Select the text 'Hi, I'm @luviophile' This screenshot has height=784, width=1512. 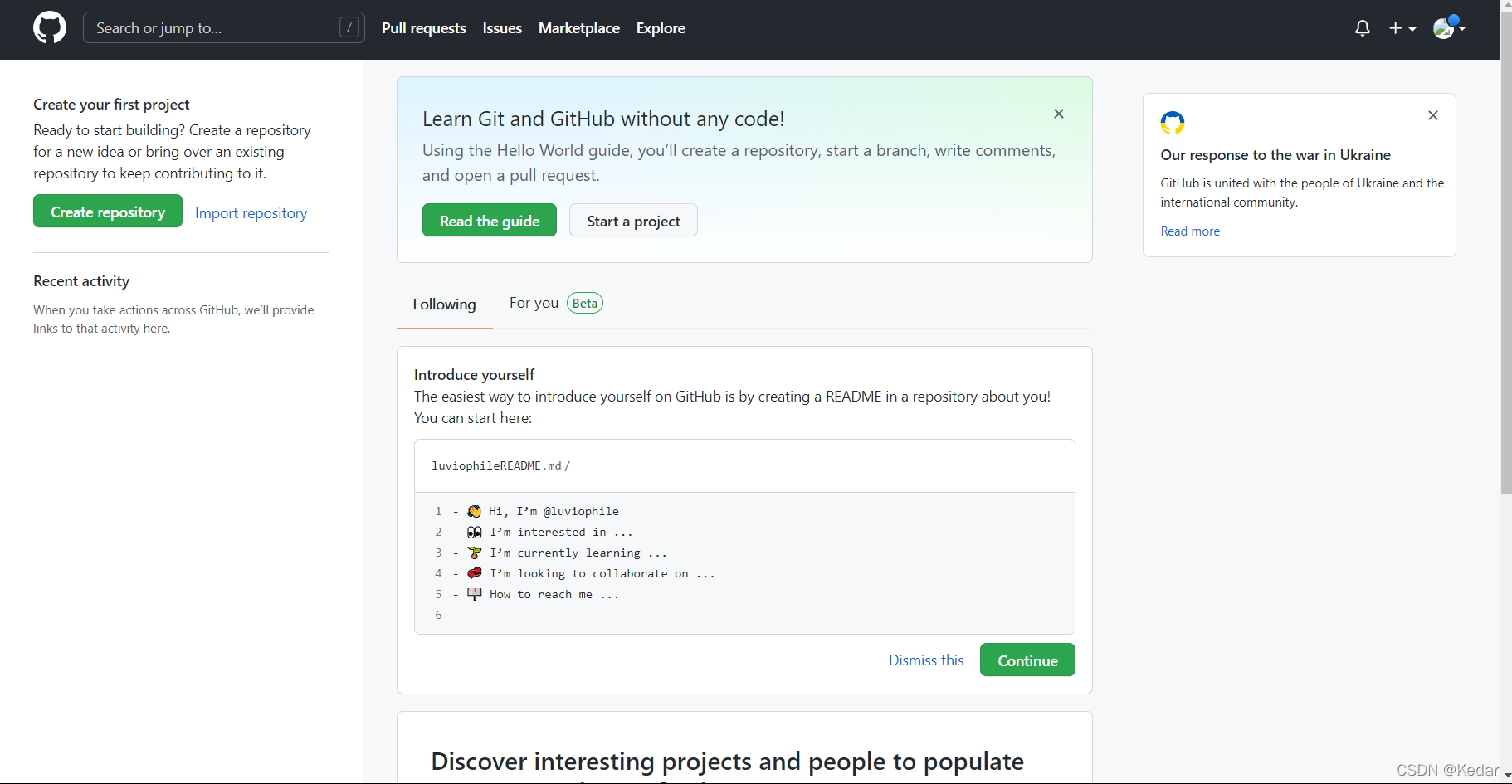[x=554, y=511]
